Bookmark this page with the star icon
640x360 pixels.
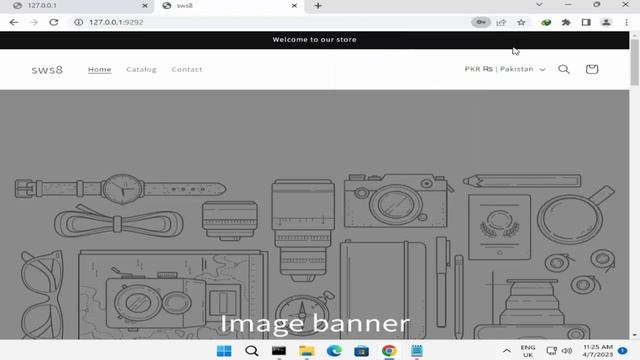click(521, 22)
